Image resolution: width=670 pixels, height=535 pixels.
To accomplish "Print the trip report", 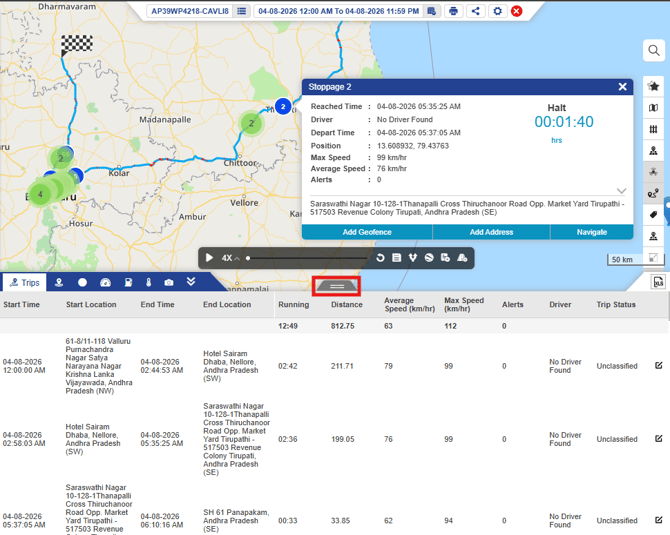I will click(x=453, y=11).
